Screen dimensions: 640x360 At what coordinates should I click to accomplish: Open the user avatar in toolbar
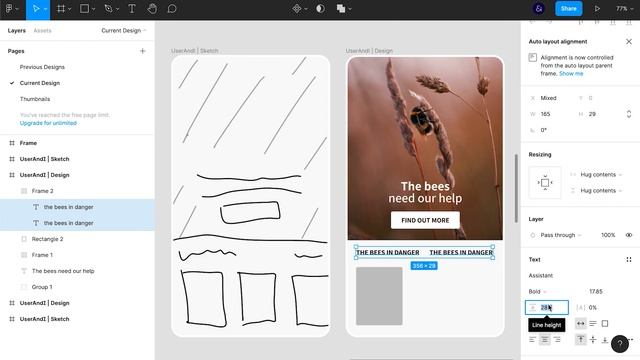pyautogui.click(x=539, y=9)
